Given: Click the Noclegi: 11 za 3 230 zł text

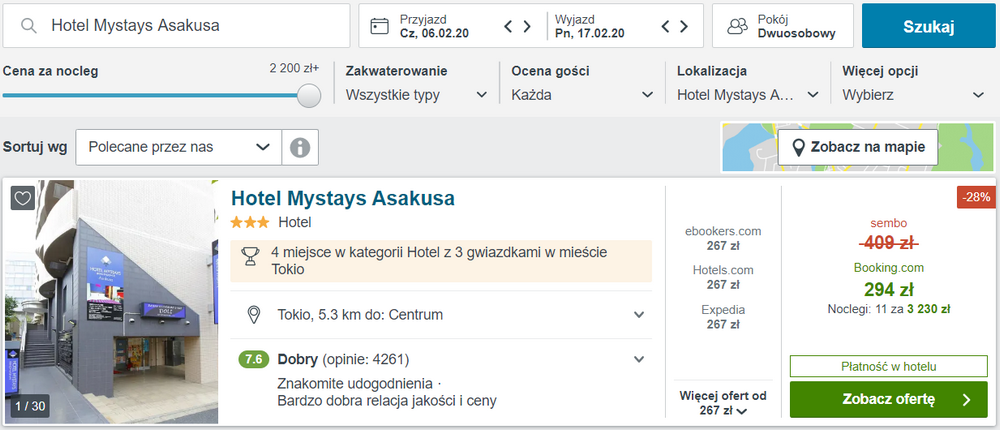Looking at the screenshot, I should click(x=888, y=309).
